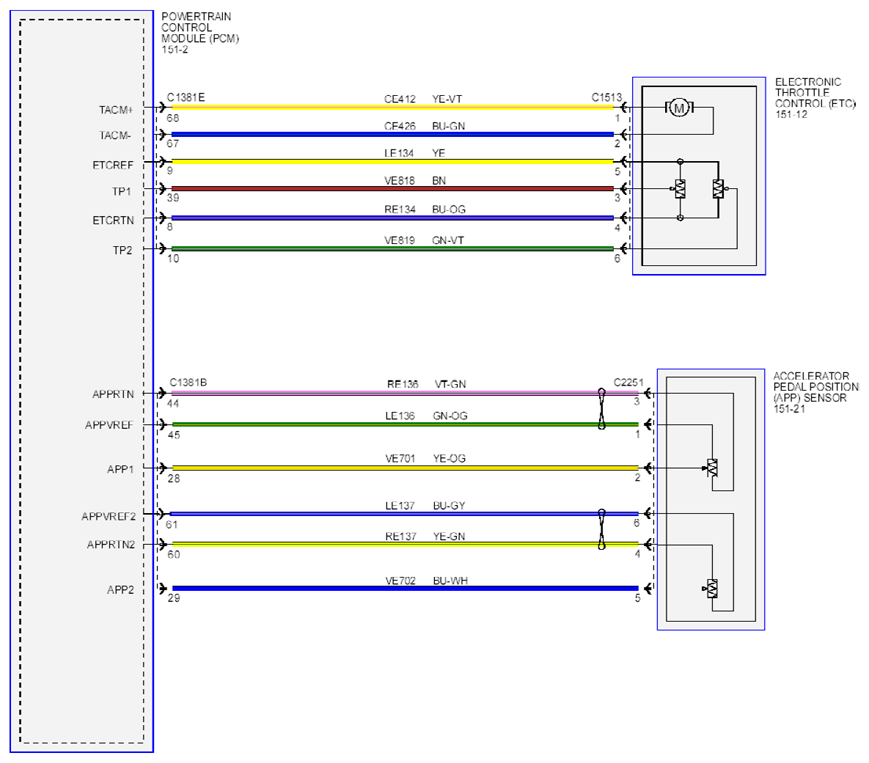Click the YE-VT wire color code

pos(447,99)
